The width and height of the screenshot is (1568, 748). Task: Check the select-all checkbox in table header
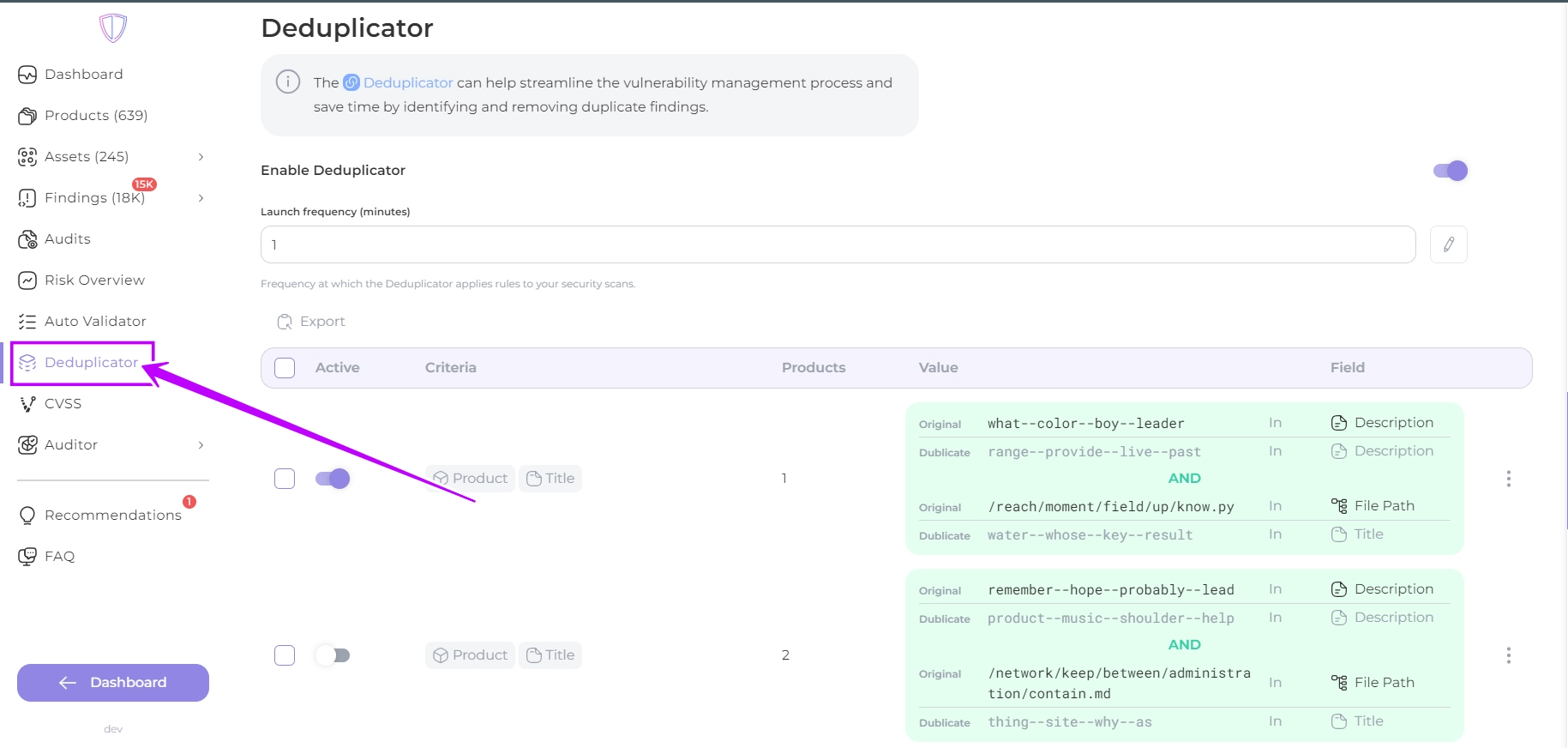(285, 368)
